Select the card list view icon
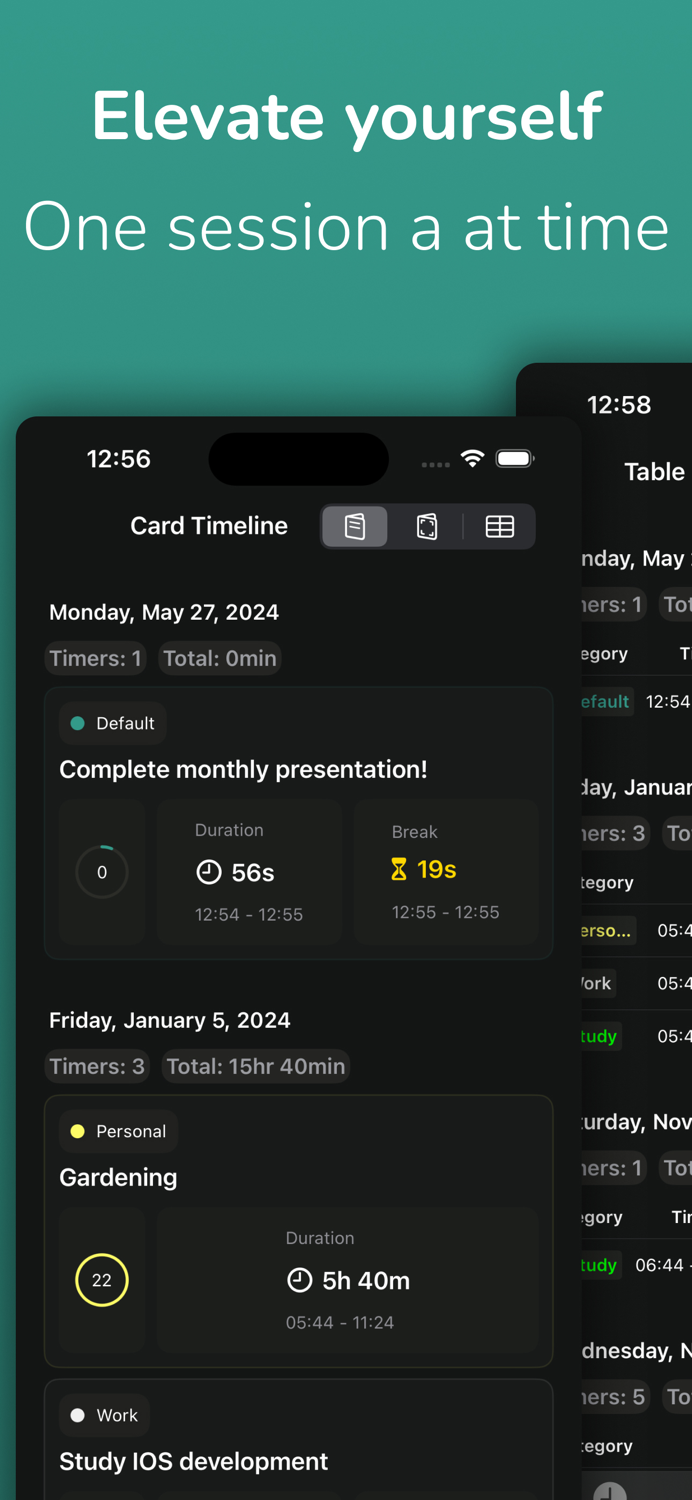Image resolution: width=692 pixels, height=1500 pixels. [x=354, y=526]
